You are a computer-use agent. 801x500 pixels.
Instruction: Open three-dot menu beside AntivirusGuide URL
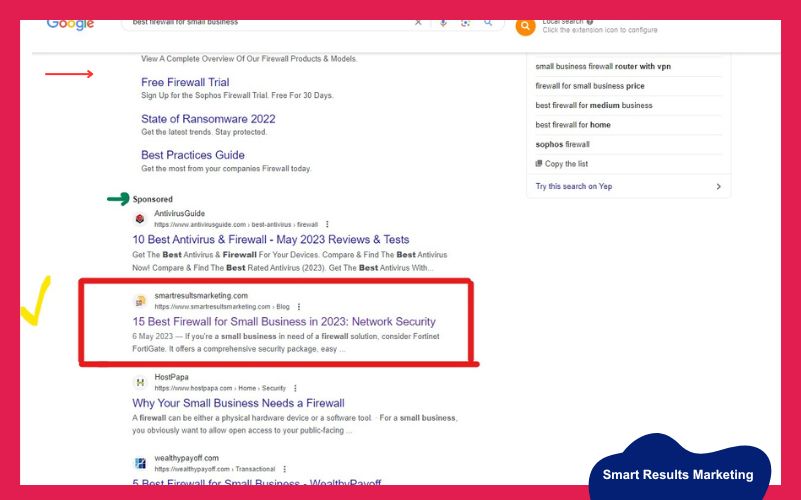327,225
